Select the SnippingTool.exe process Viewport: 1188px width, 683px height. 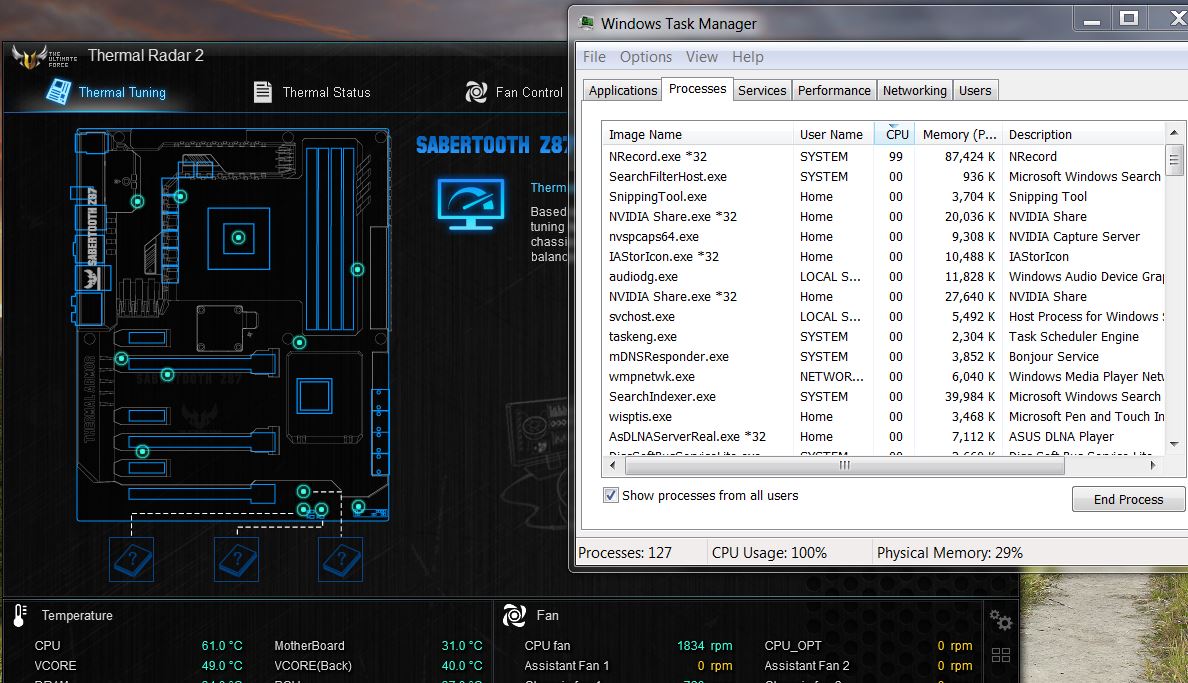(x=884, y=196)
